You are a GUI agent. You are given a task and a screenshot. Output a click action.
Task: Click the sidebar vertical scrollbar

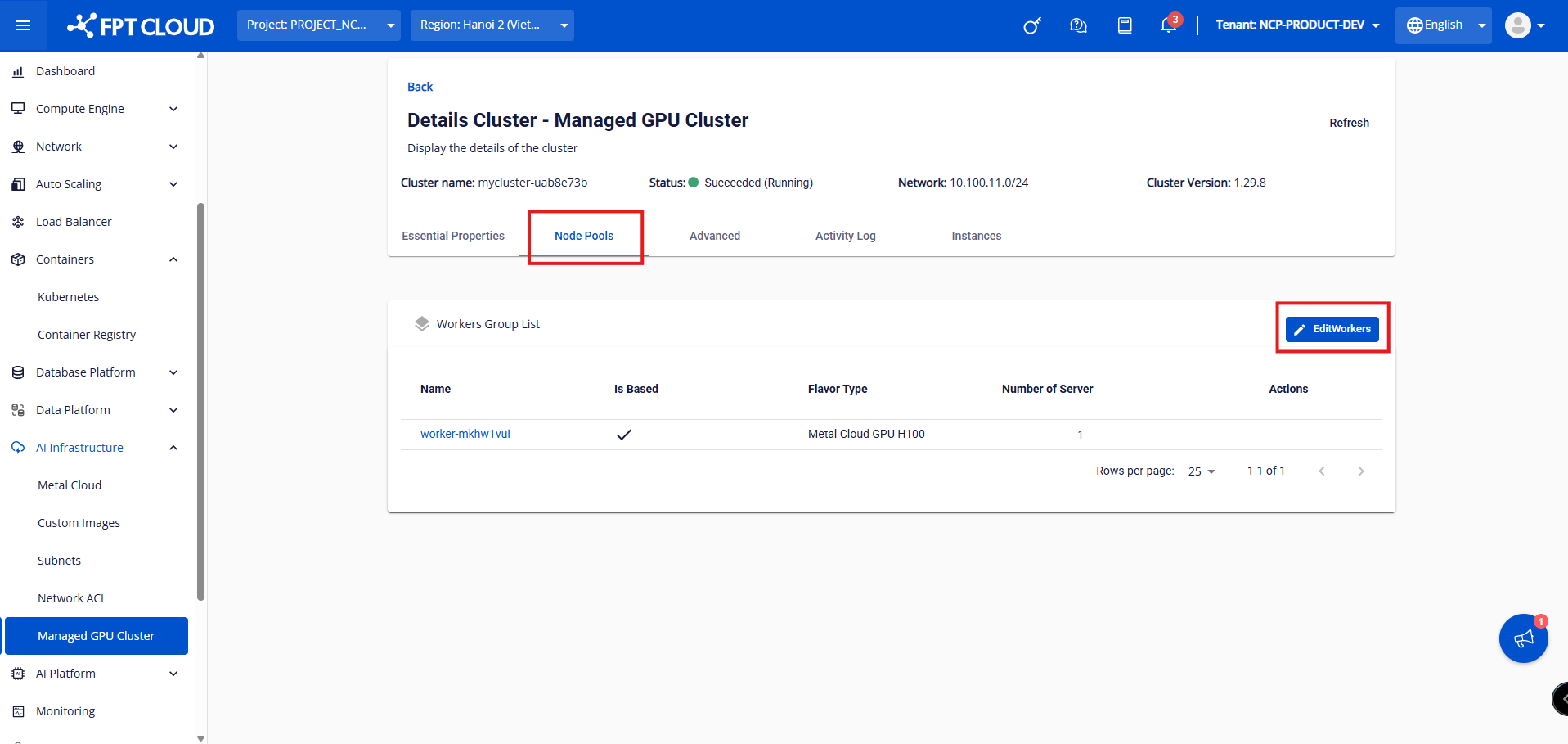tap(201, 401)
